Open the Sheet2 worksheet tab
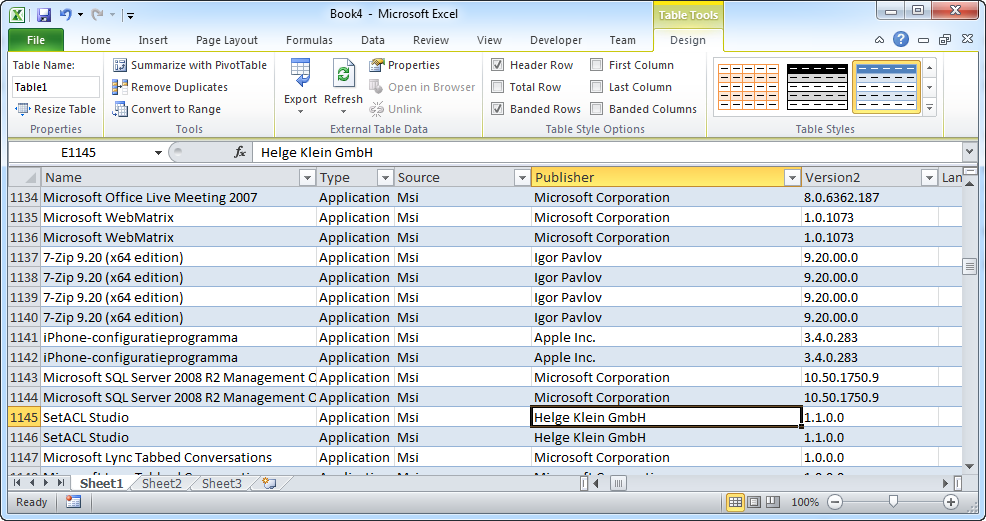This screenshot has height=521, width=986. [x=162, y=483]
